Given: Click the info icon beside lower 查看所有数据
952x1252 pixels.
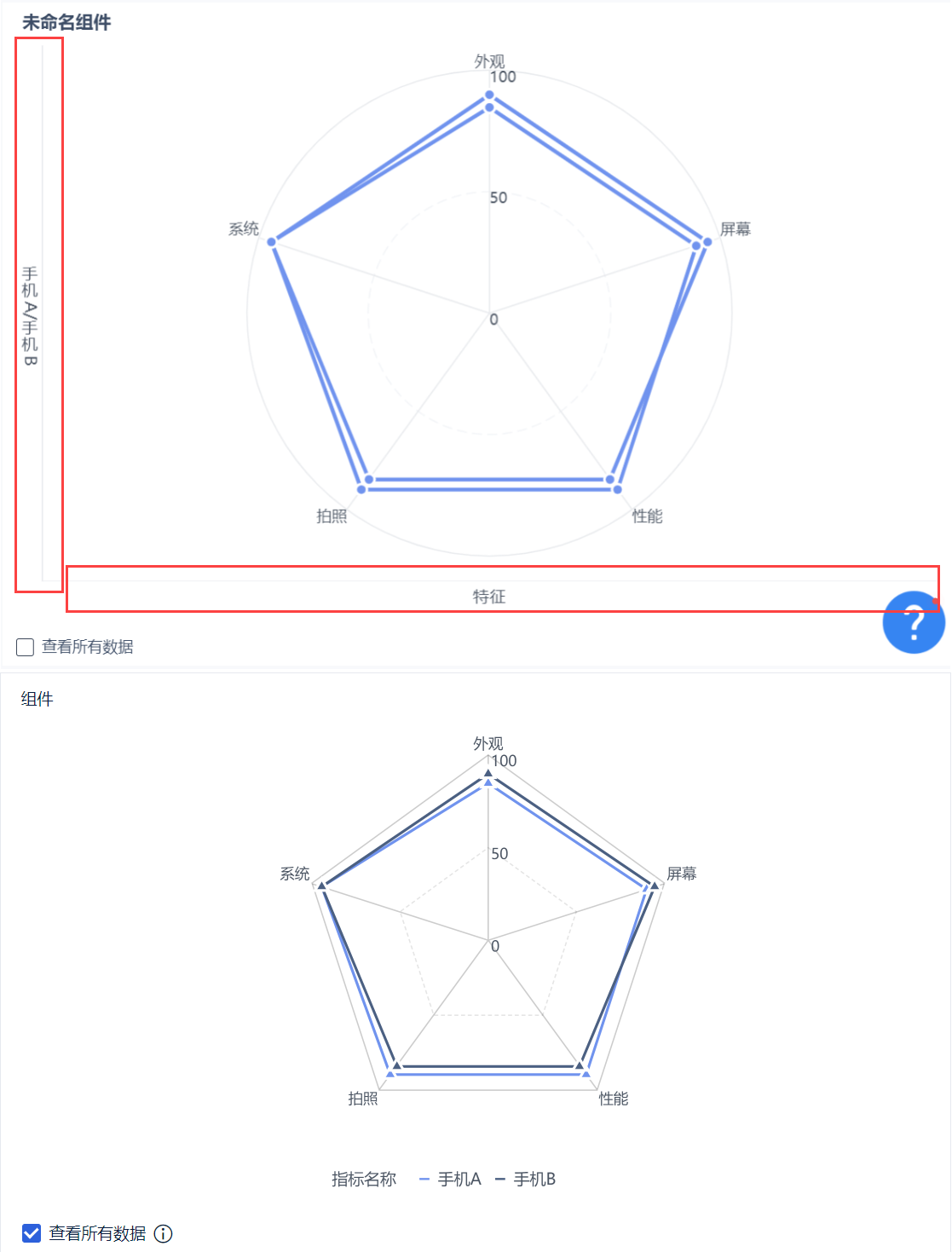Looking at the screenshot, I should 163,1233.
